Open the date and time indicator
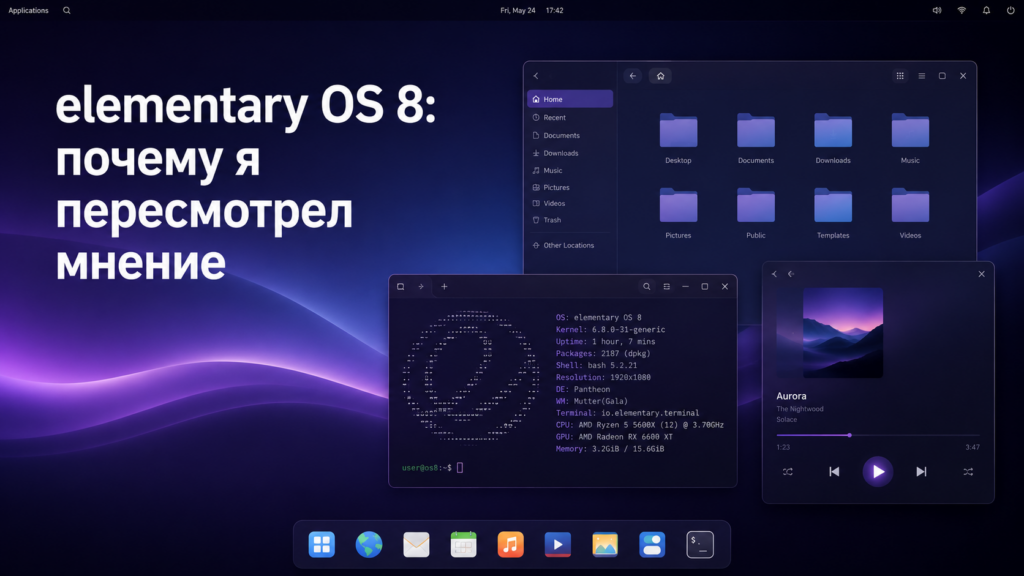The width and height of the screenshot is (1024, 576). (x=532, y=10)
